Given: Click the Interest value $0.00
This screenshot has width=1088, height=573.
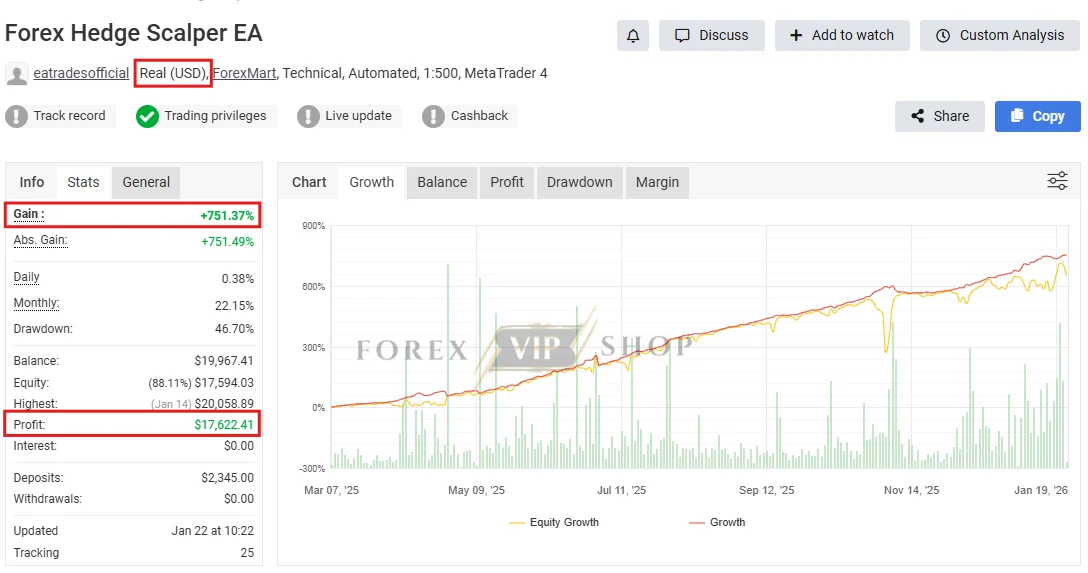Looking at the screenshot, I should 239,446.
